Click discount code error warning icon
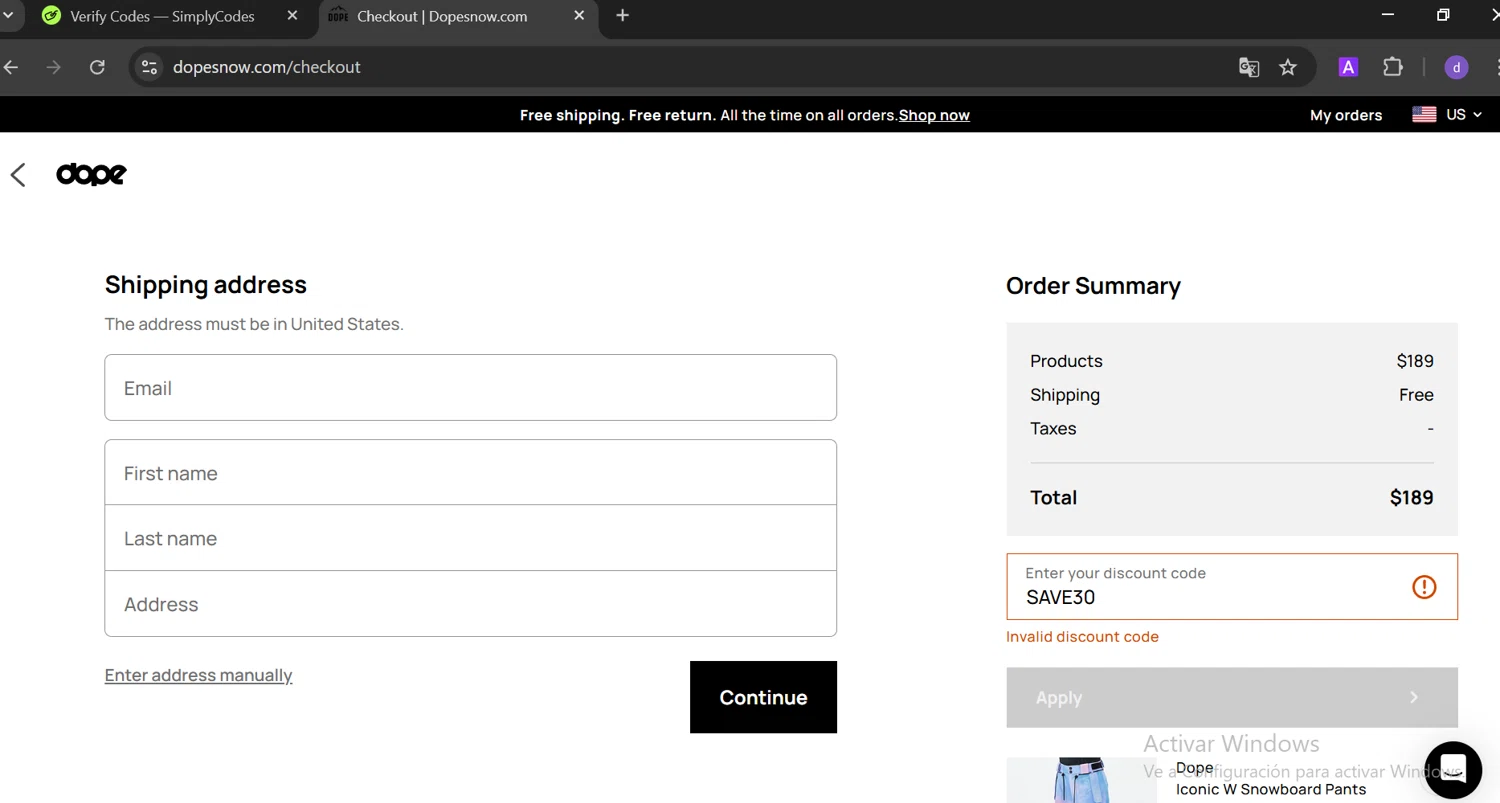 pyautogui.click(x=1424, y=587)
